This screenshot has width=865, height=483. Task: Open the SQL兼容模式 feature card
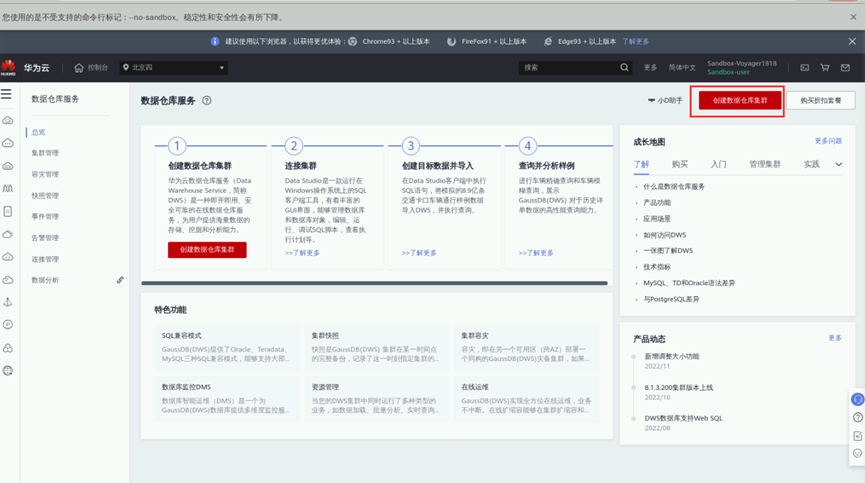click(227, 348)
